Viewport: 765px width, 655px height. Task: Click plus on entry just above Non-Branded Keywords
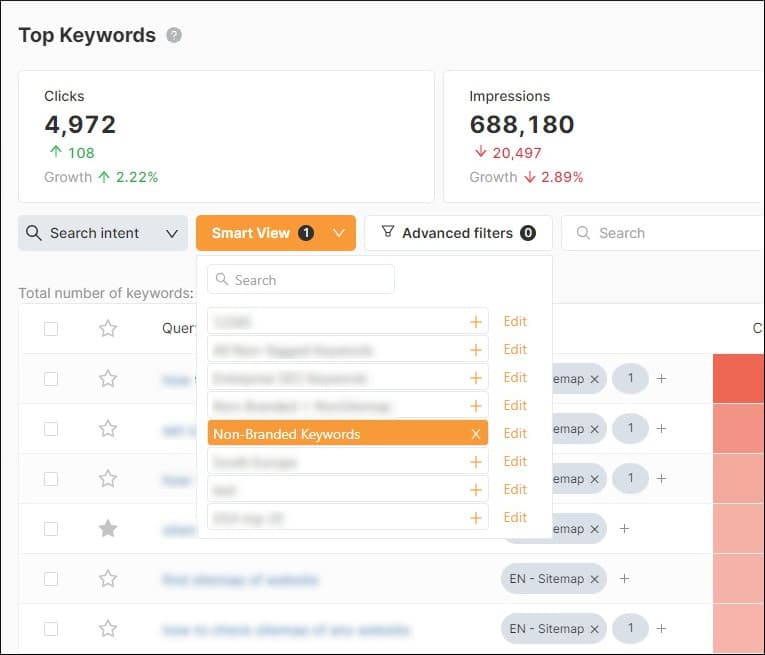[x=476, y=406]
